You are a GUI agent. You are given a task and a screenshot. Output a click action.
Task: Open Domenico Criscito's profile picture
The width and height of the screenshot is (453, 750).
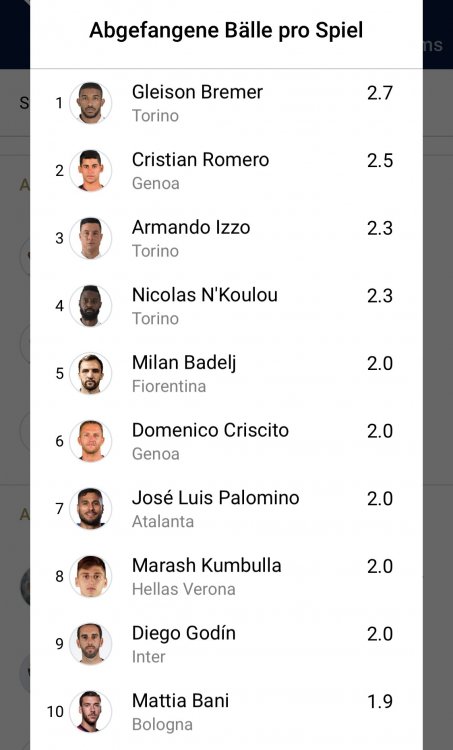(x=90, y=441)
